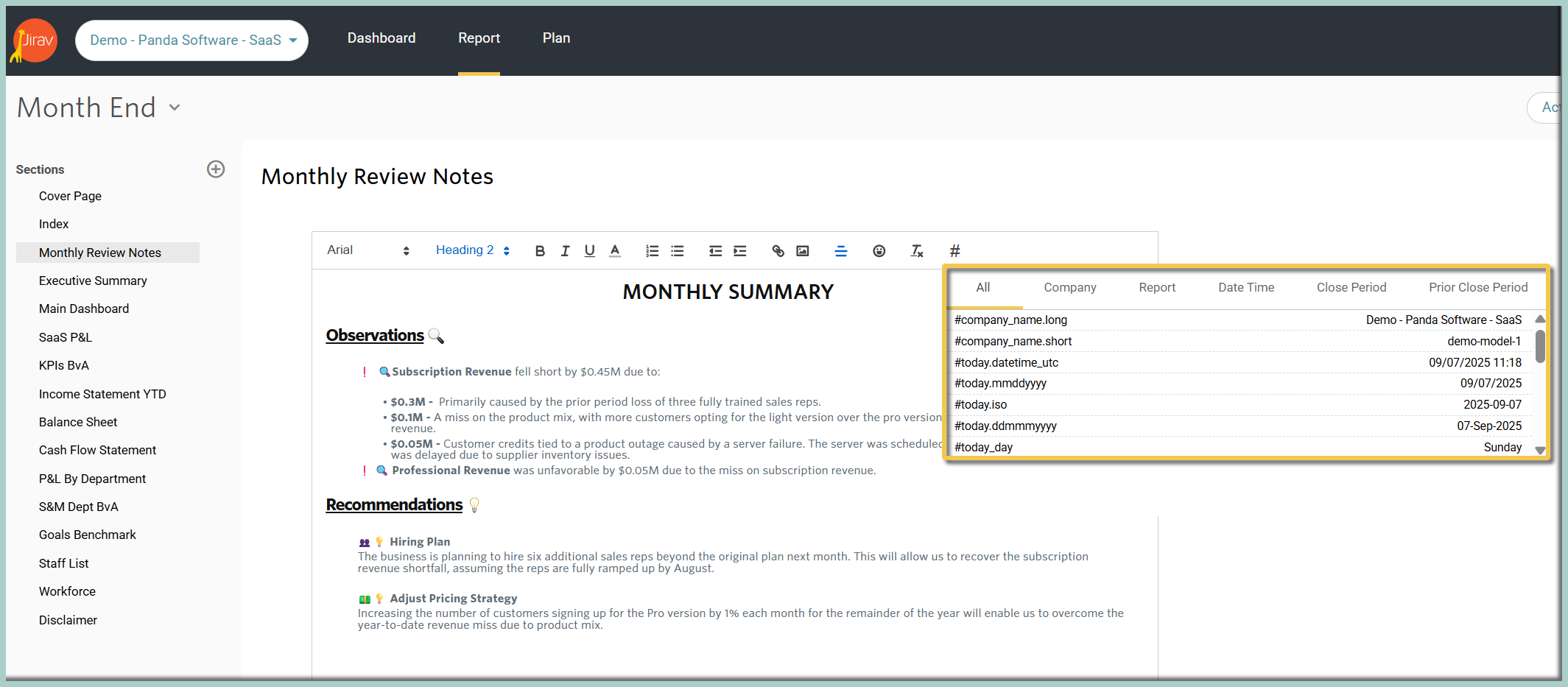Click the Hiring Plan recommendation title
The height and width of the screenshot is (687, 1568).
pos(420,542)
